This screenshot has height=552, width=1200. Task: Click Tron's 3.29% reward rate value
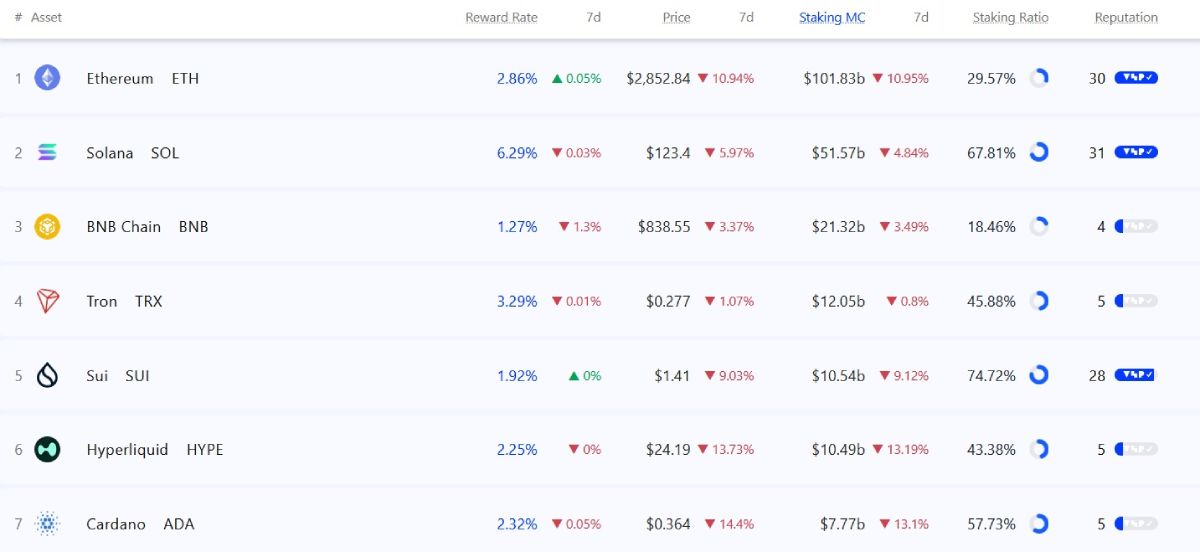click(x=517, y=301)
